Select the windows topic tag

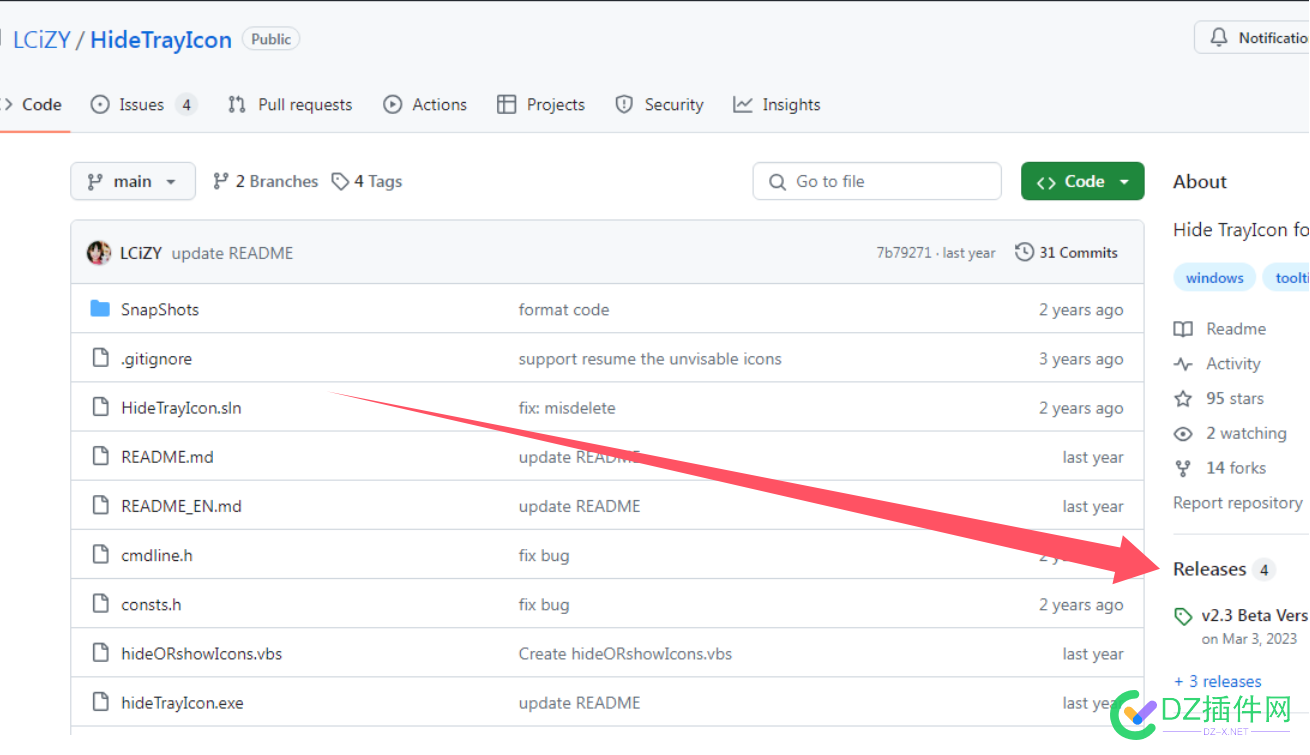tap(1215, 277)
